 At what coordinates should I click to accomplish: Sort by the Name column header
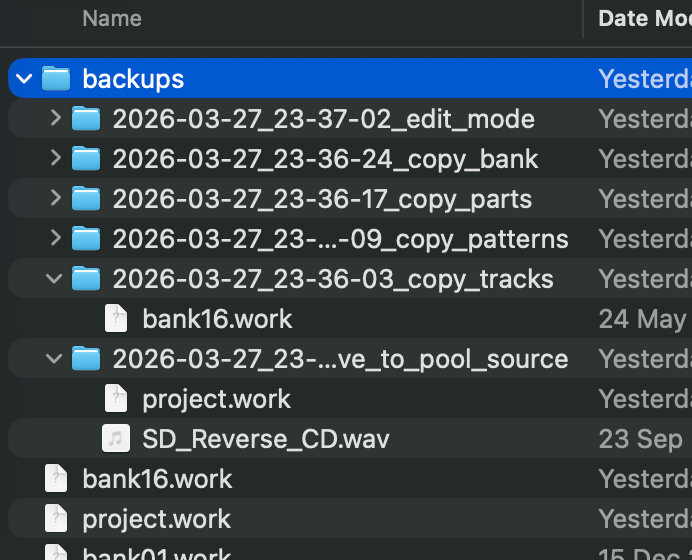coord(110,18)
